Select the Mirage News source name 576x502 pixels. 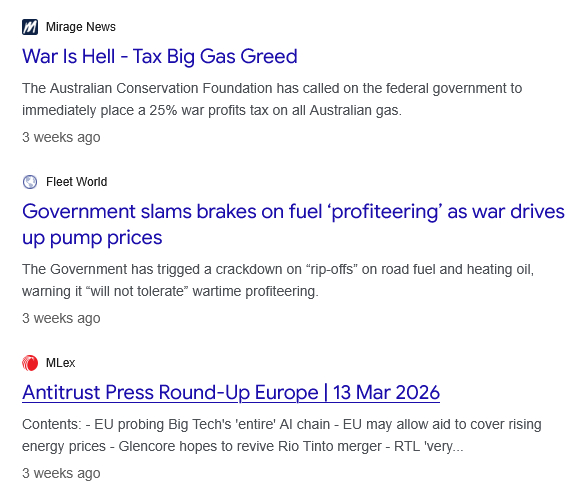(81, 27)
